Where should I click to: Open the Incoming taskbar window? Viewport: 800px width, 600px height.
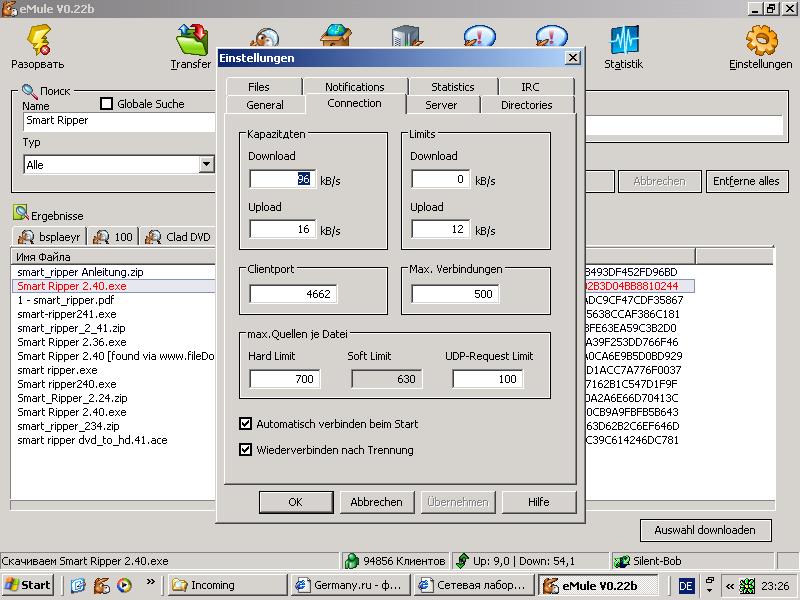[228, 585]
